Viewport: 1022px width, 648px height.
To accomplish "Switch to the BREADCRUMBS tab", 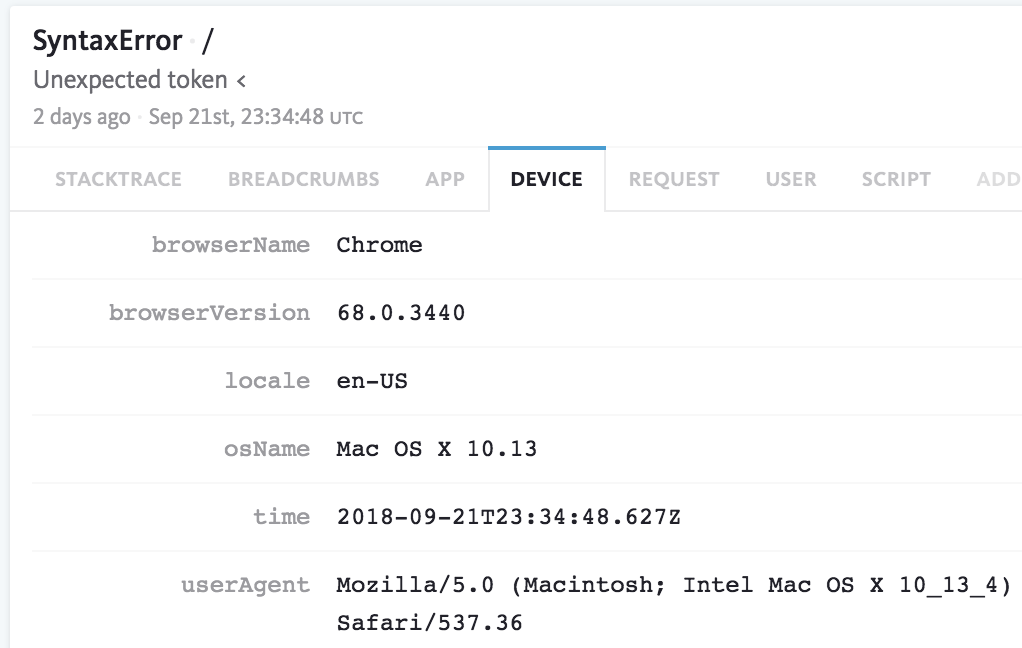I will (x=303, y=179).
